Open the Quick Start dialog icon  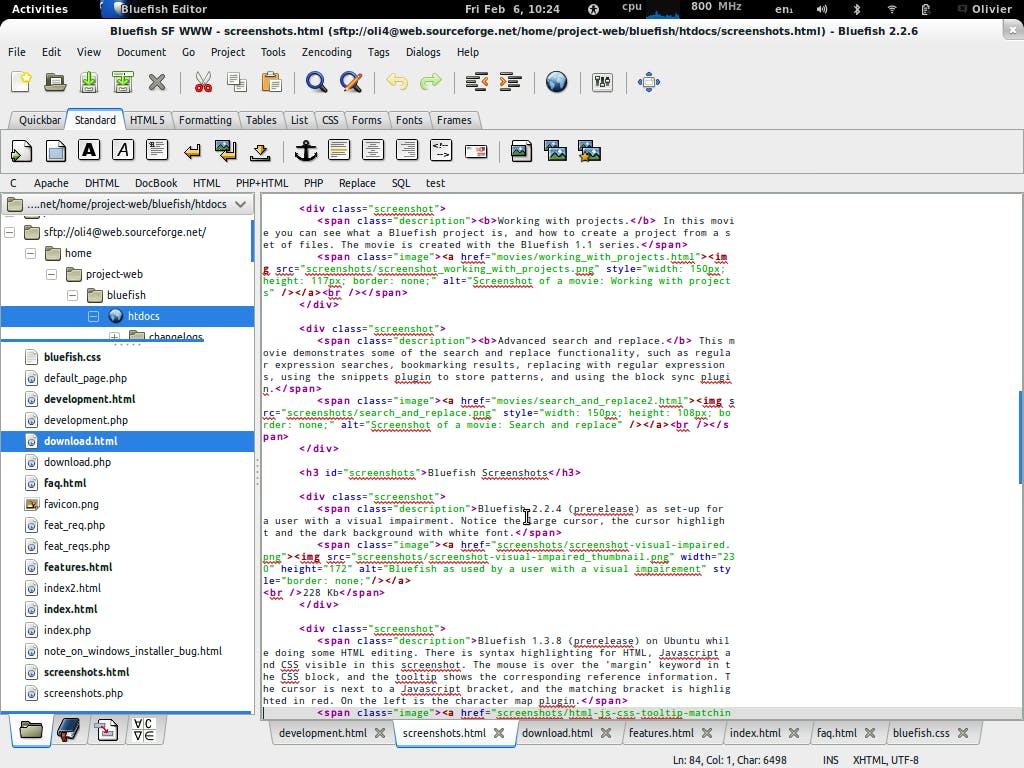[x=21, y=150]
